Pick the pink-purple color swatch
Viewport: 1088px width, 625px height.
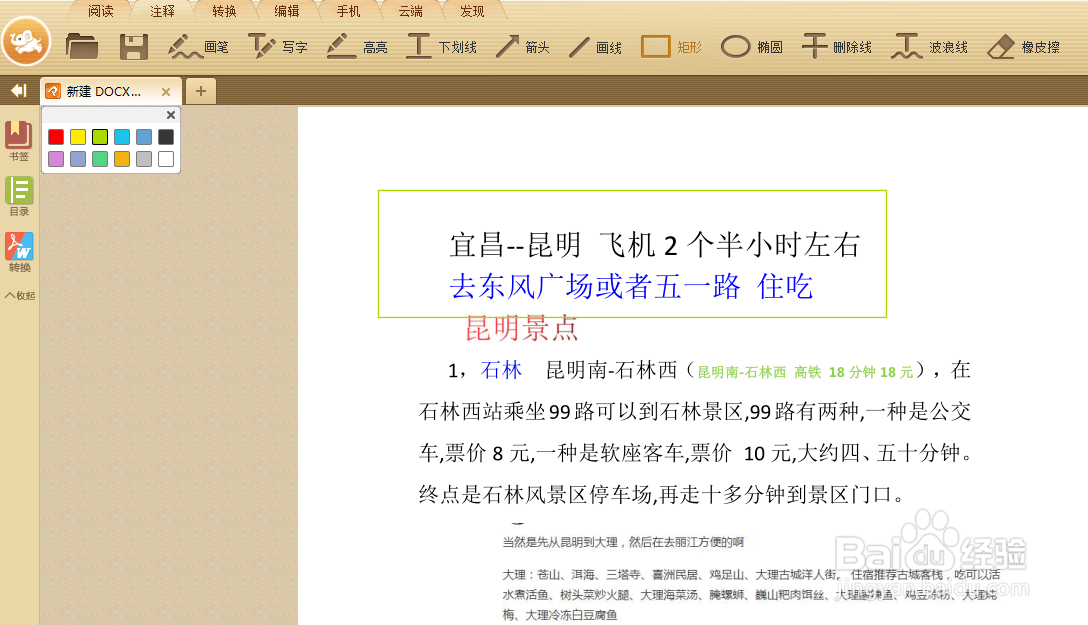tap(56, 159)
